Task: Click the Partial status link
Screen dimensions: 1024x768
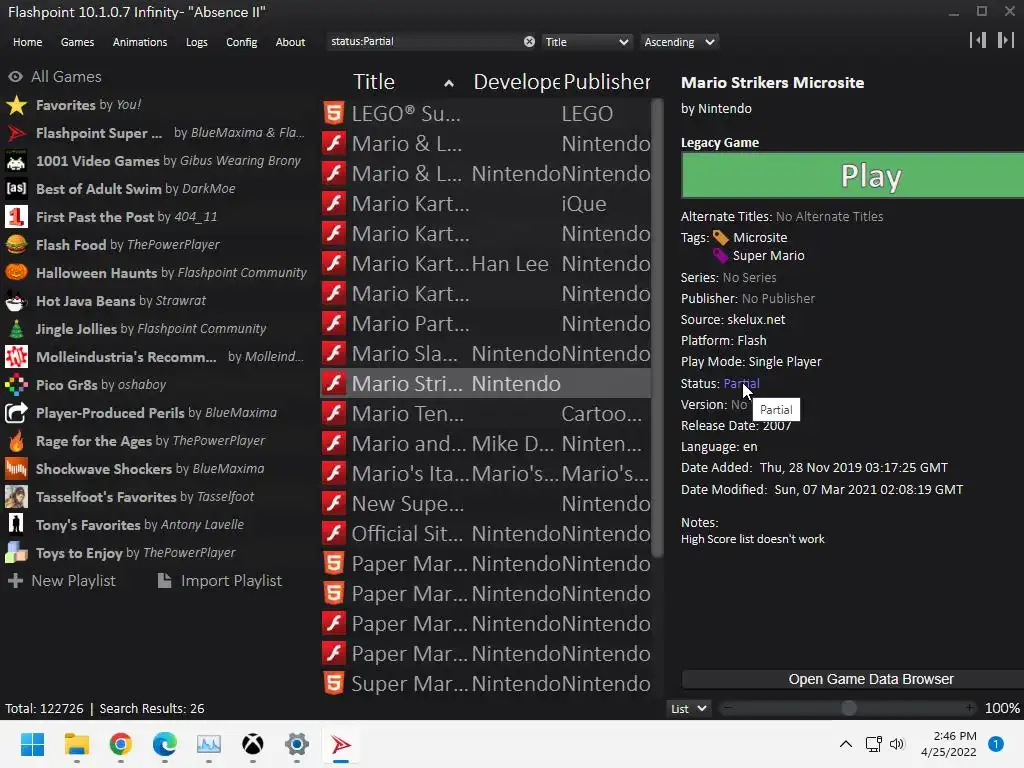Action: [741, 383]
